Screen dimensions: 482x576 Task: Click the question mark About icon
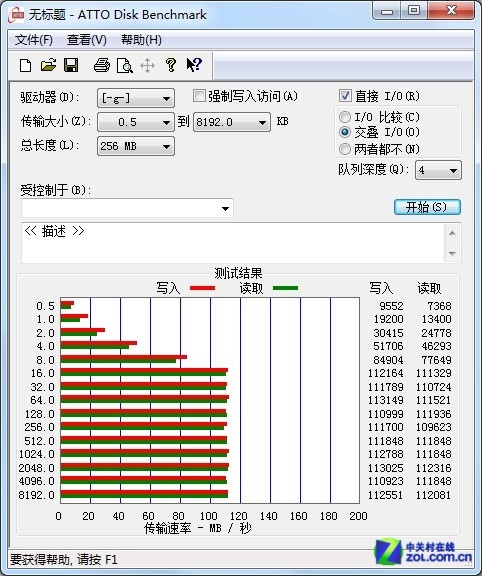tap(170, 65)
